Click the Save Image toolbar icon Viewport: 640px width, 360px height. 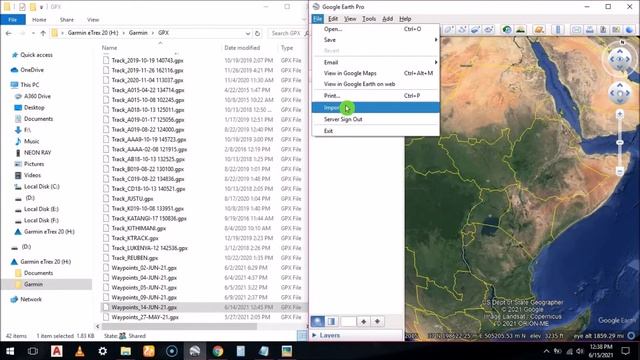pos(603,29)
